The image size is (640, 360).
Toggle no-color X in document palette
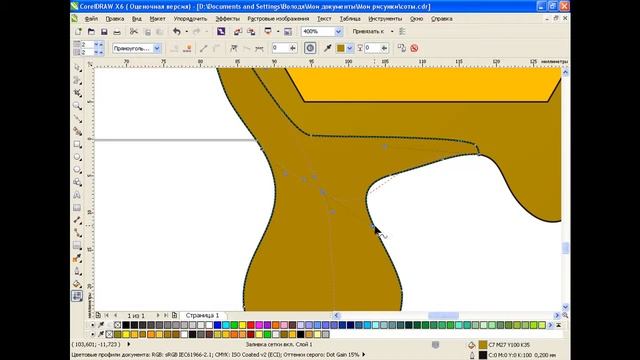click(109, 334)
